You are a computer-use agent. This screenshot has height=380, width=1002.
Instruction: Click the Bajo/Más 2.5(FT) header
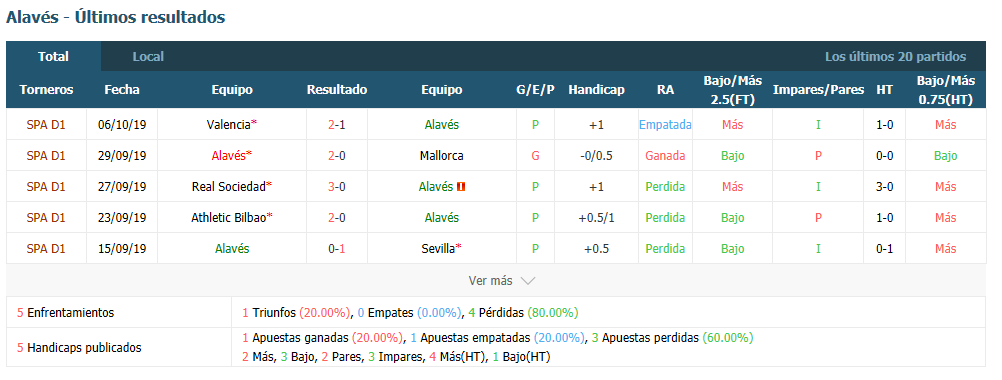[x=732, y=90]
